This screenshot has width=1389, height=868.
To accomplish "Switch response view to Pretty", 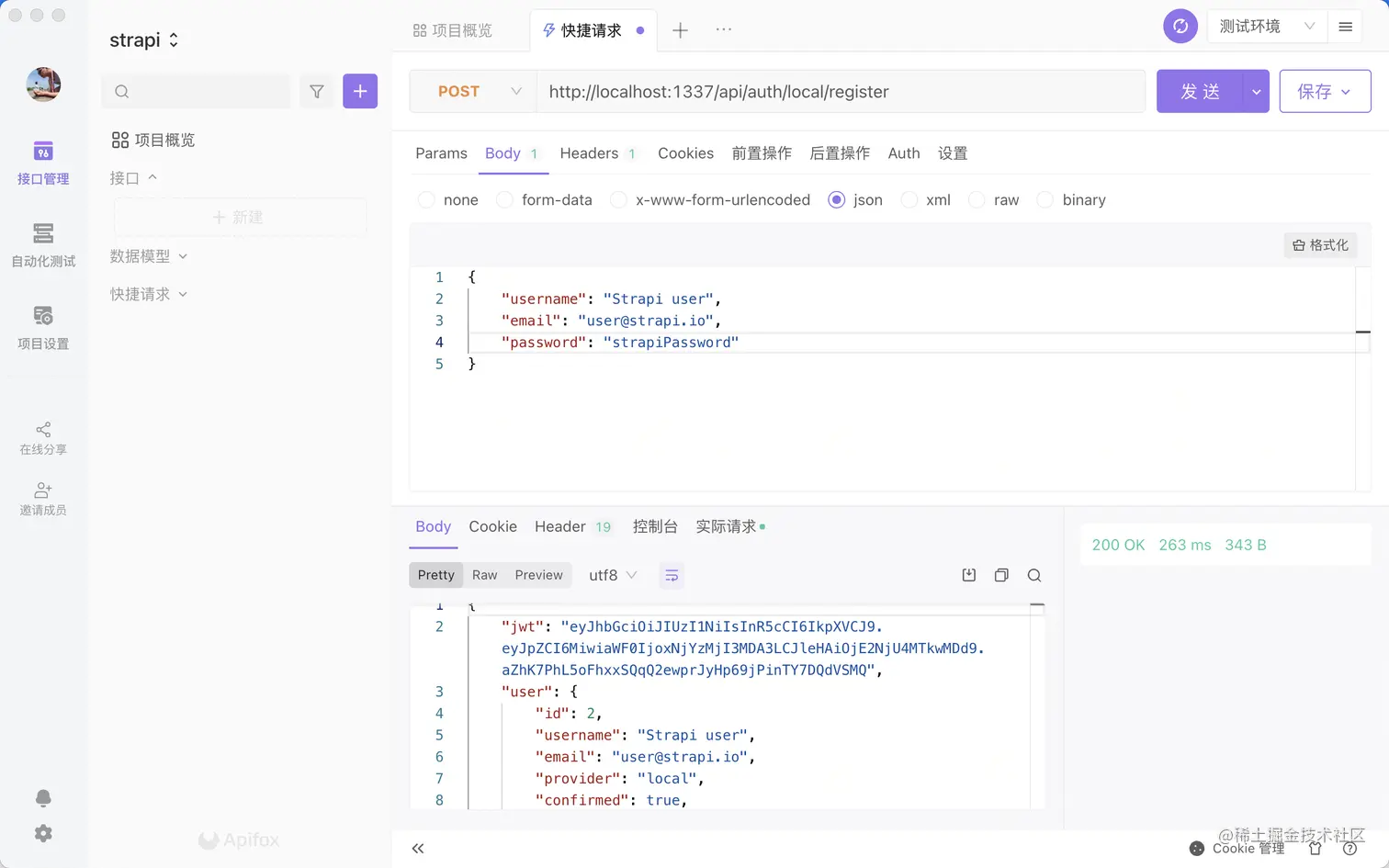I will pyautogui.click(x=436, y=575).
